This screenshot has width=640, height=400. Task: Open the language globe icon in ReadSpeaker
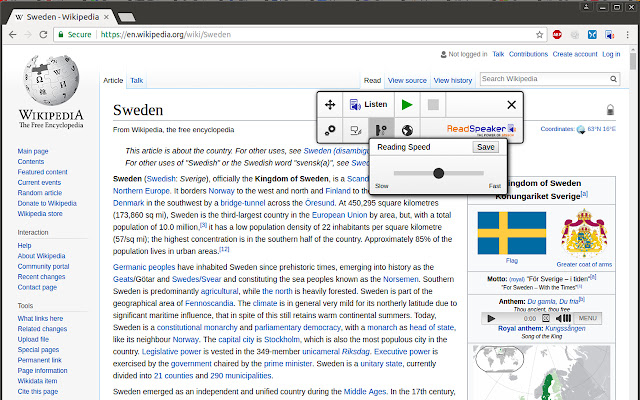pyautogui.click(x=407, y=130)
